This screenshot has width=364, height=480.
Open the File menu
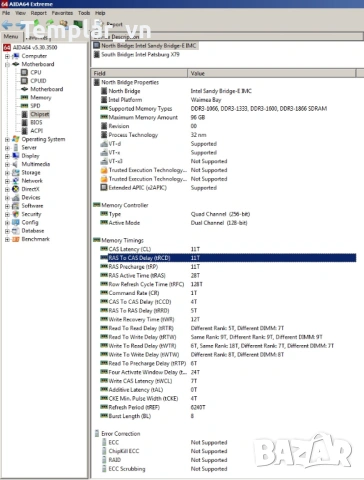tap(6, 13)
